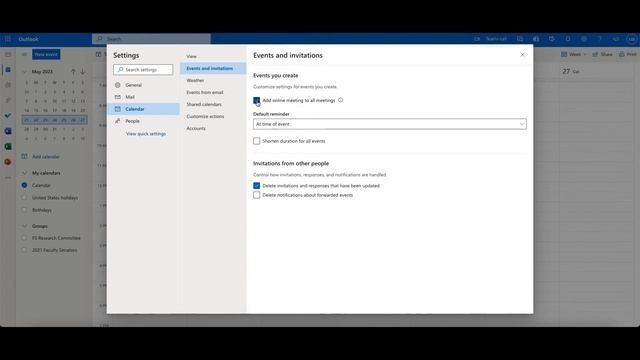Toggle United States holidays calendar
This screenshot has height=360, width=640.
click(24, 198)
